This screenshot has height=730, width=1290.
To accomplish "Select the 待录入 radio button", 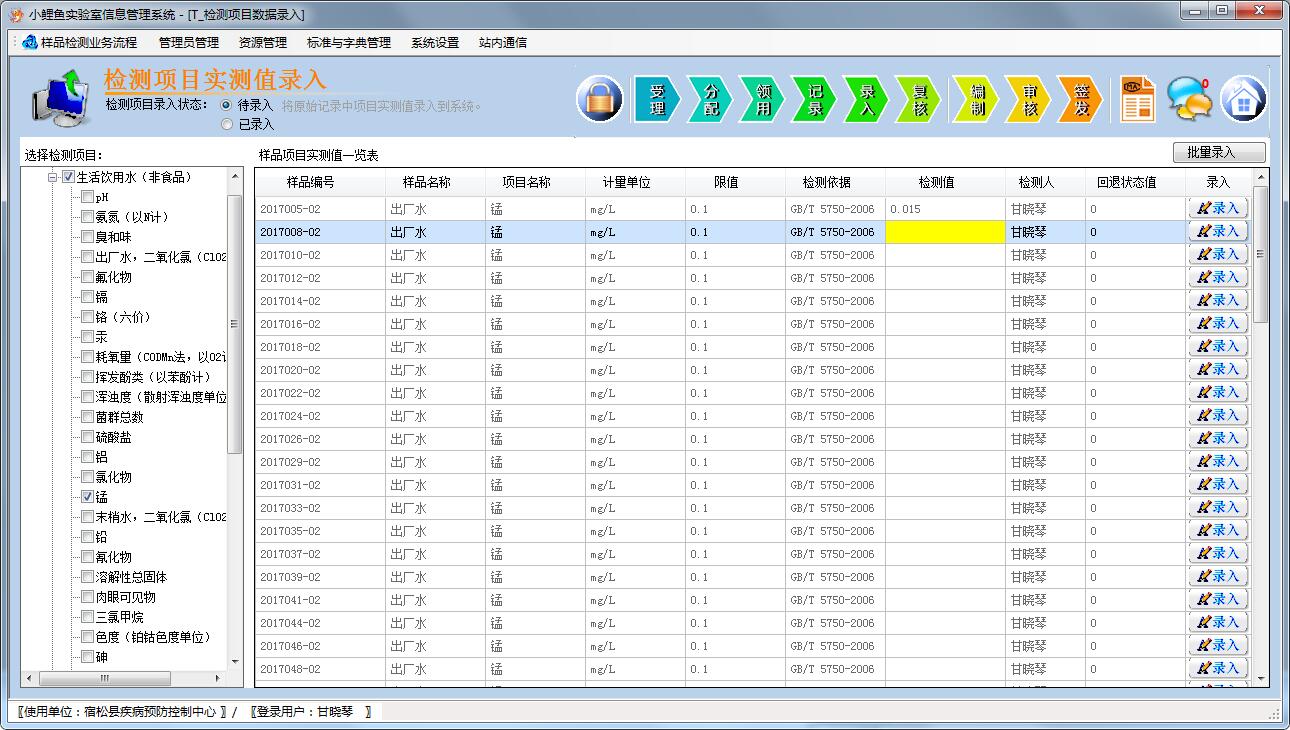I will tap(227, 105).
